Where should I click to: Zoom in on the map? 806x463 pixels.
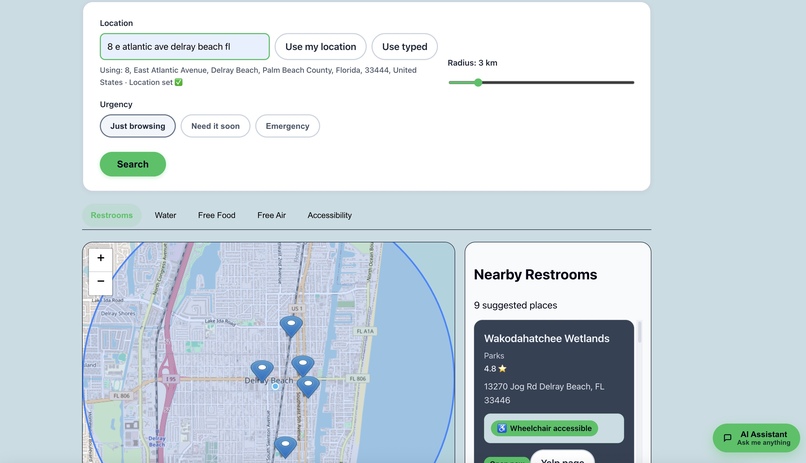click(x=101, y=258)
